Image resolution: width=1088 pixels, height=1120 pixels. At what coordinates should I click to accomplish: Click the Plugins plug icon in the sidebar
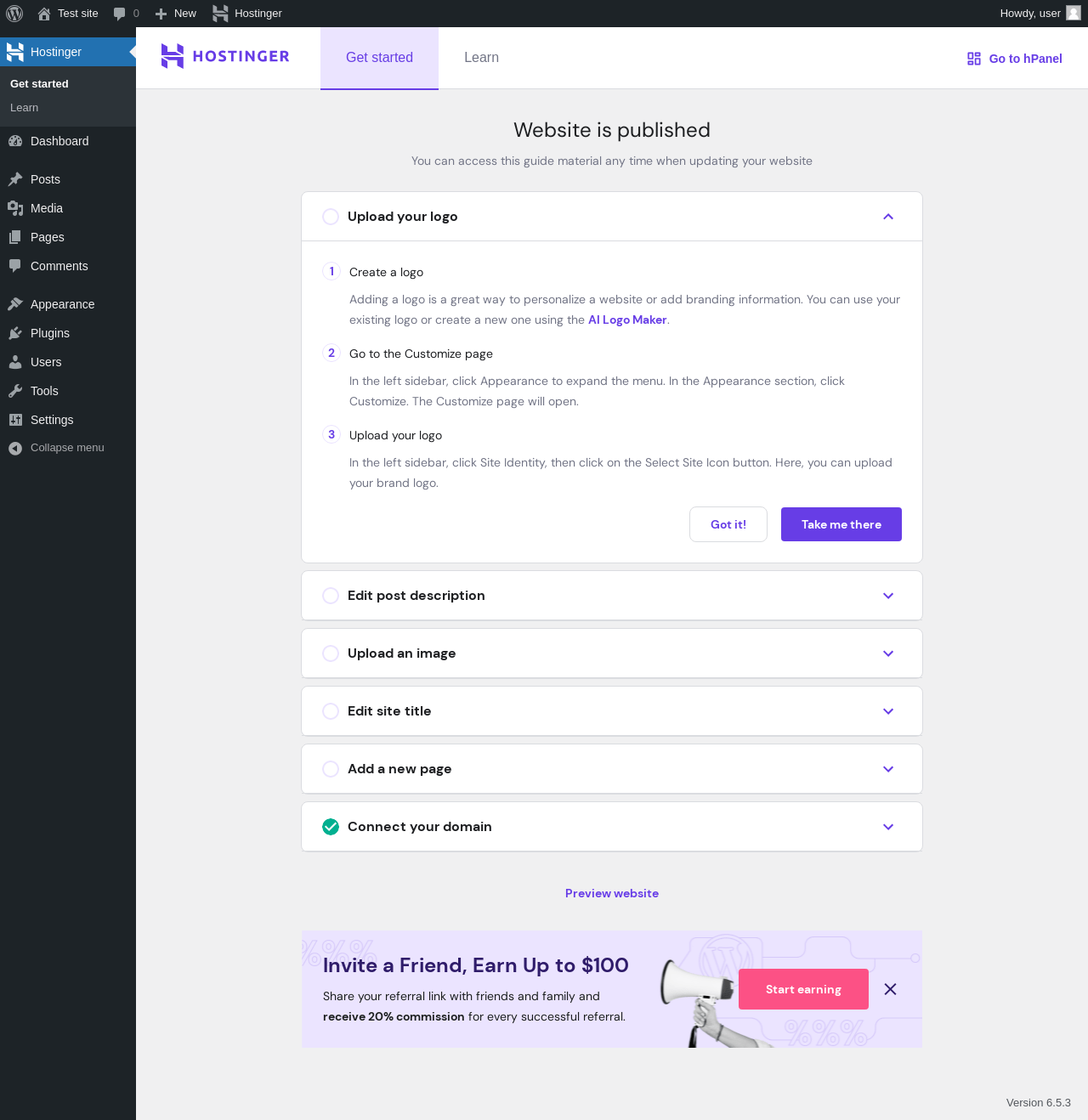coord(15,333)
